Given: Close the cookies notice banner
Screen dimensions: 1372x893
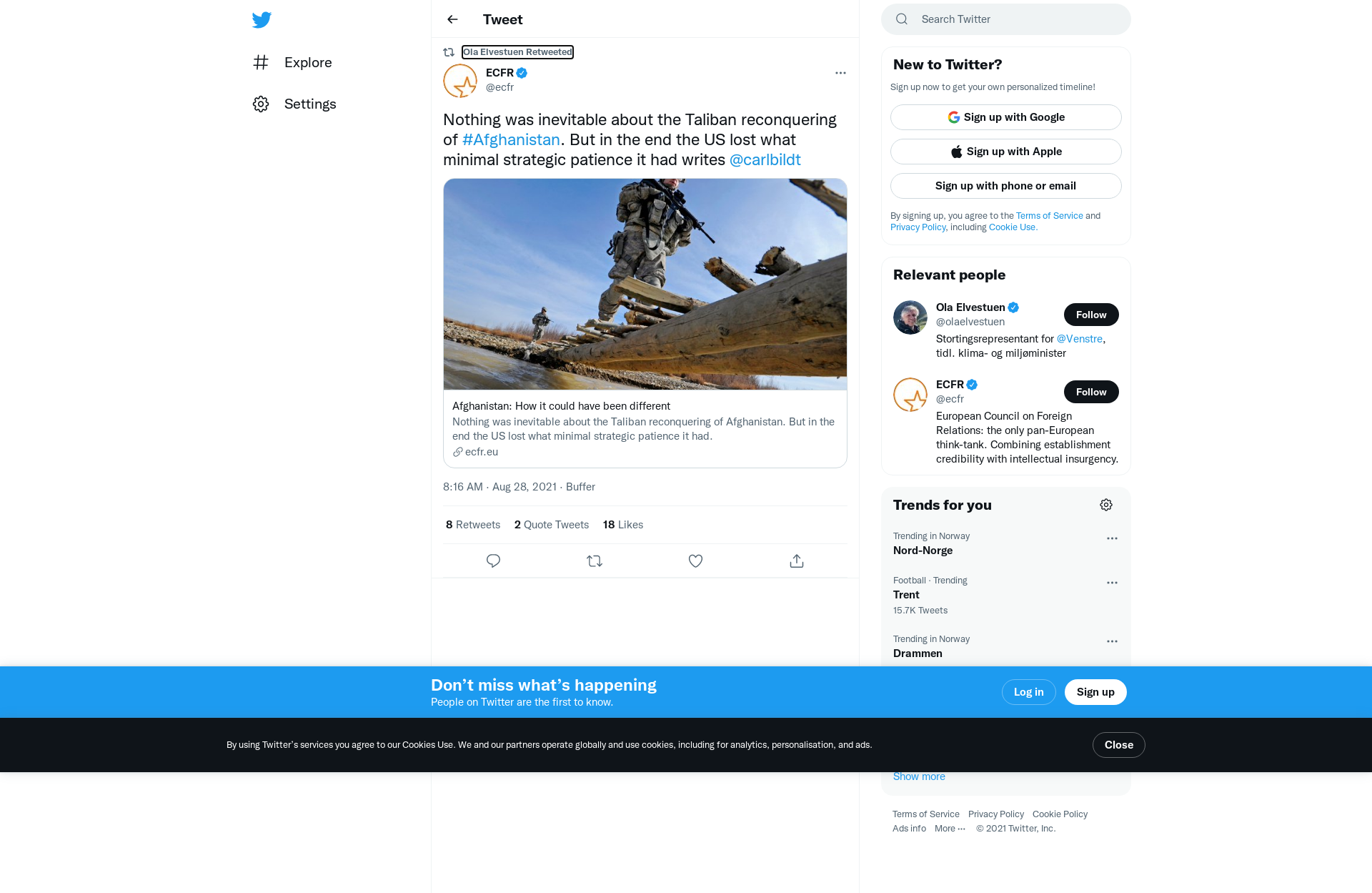Looking at the screenshot, I should click(1118, 745).
